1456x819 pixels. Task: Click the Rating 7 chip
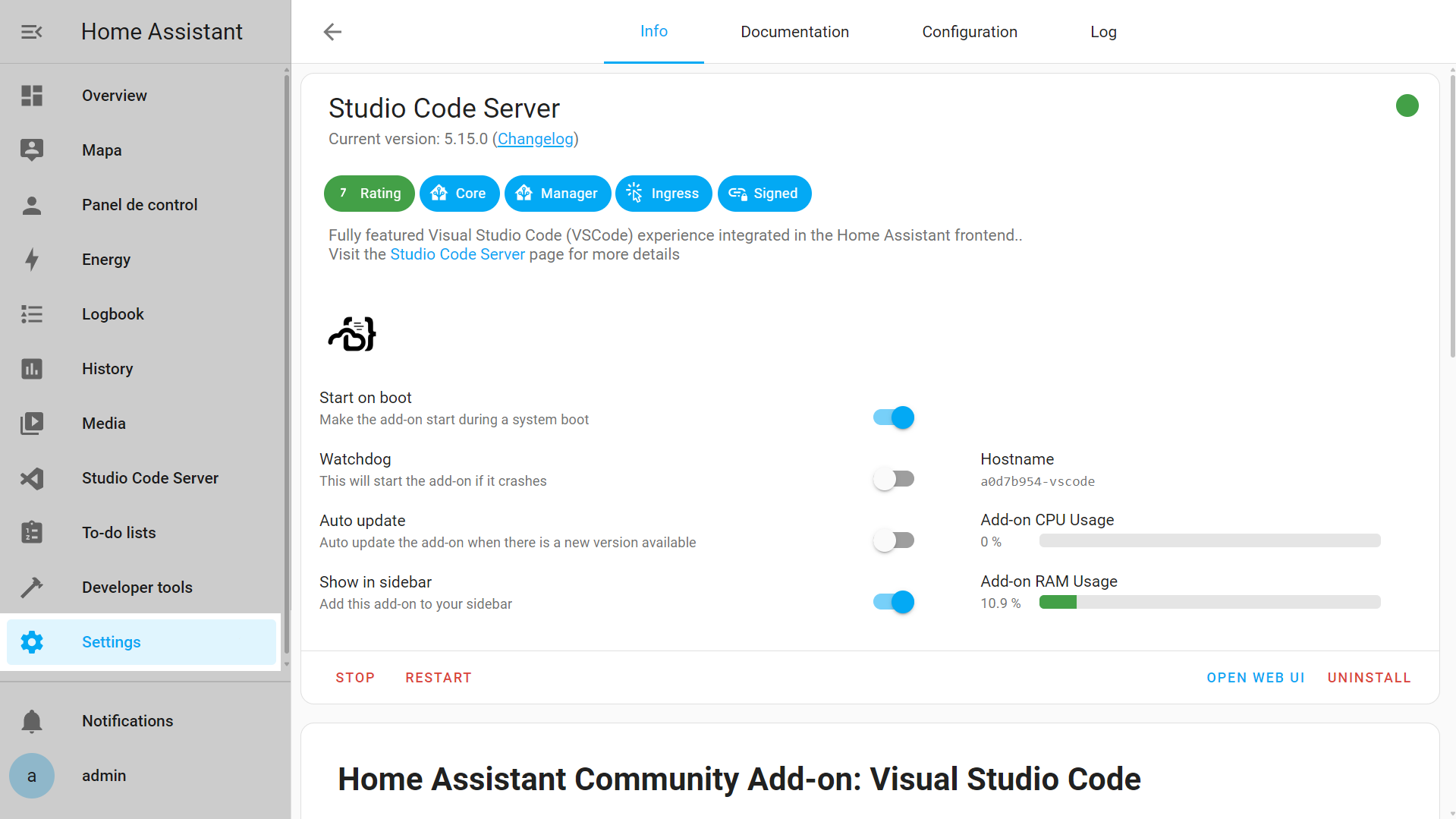pos(369,194)
